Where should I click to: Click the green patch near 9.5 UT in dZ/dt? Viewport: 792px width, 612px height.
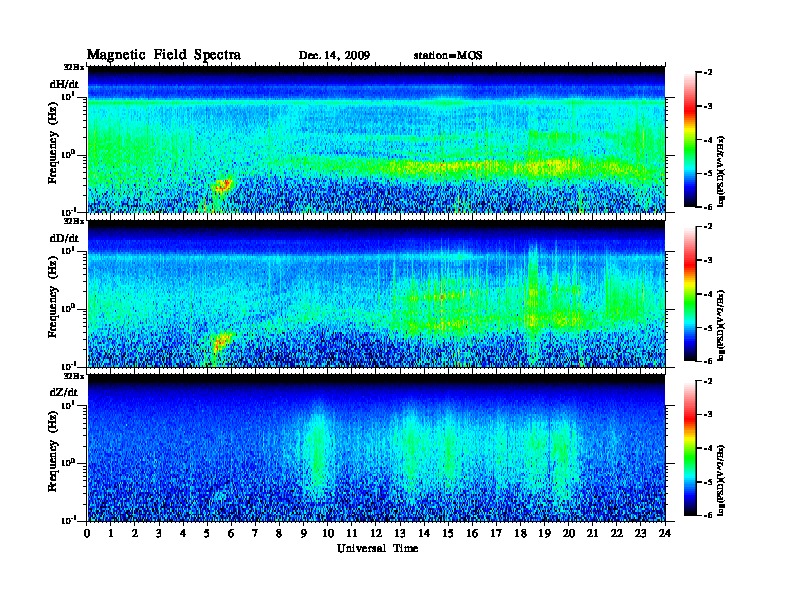pos(317,457)
